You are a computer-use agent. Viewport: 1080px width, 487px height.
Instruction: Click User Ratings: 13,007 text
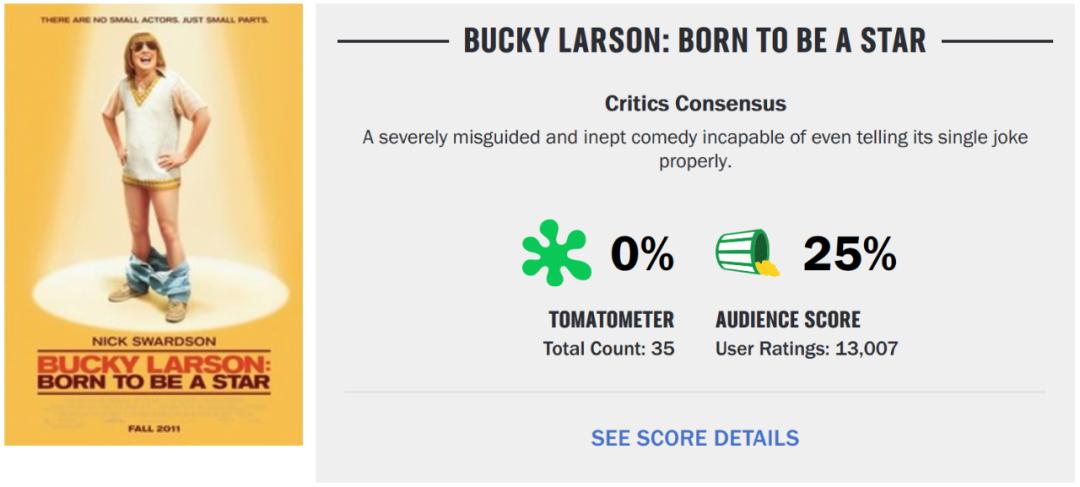[807, 349]
